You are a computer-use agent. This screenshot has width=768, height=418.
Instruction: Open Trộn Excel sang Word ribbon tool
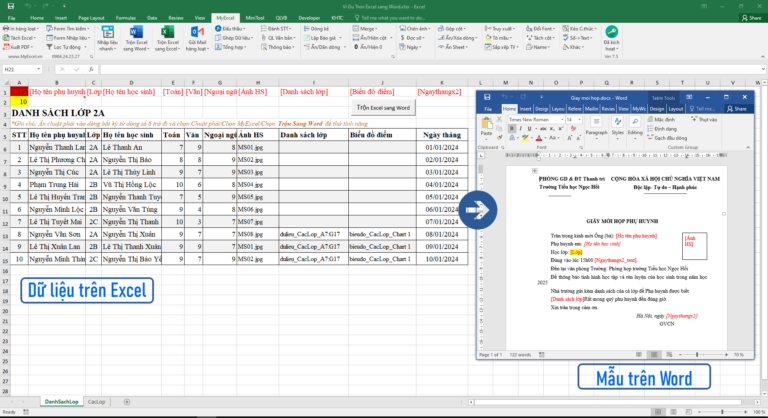pyautogui.click(x=135, y=38)
